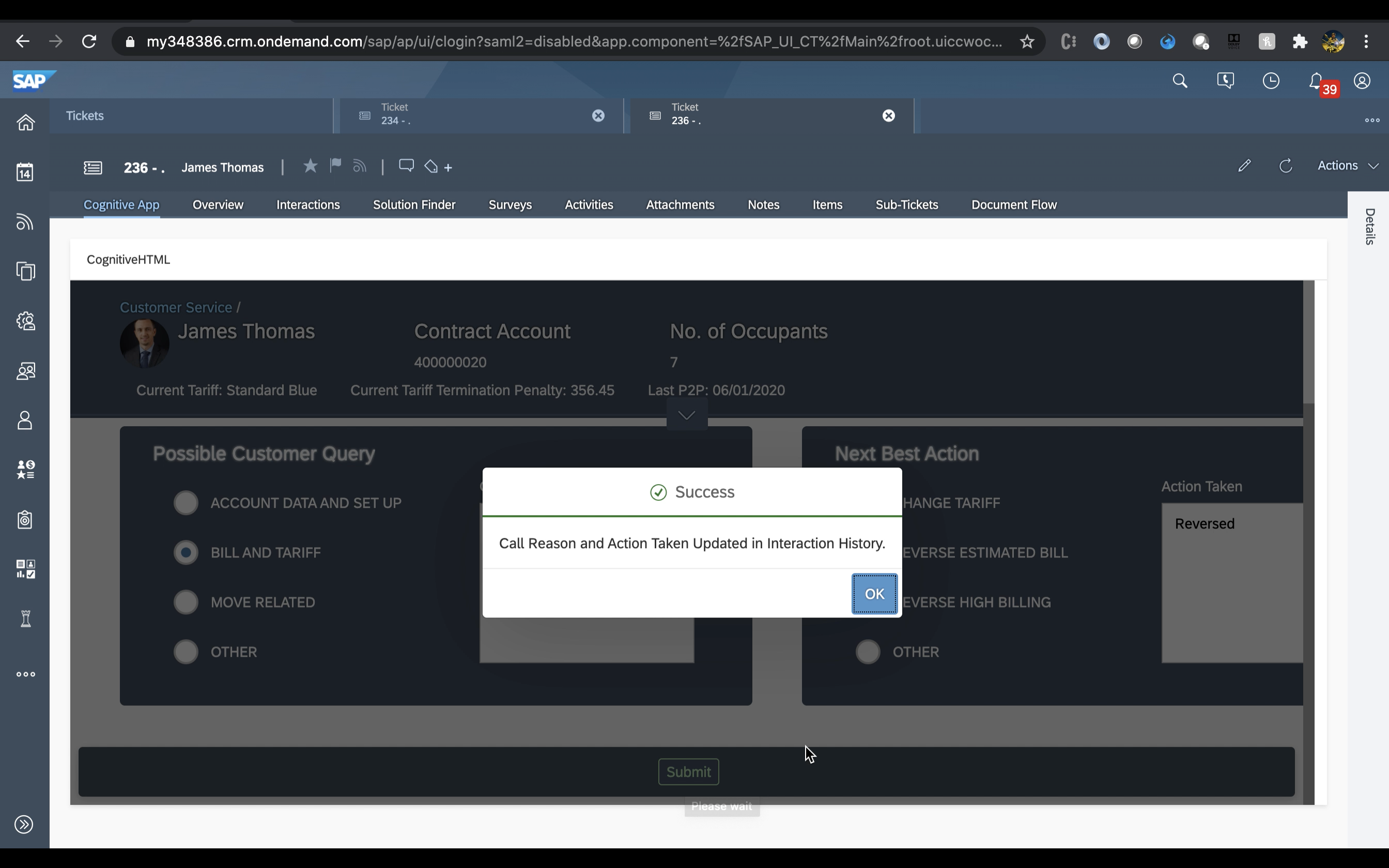This screenshot has height=868, width=1389.
Task: Mark ticket as favorite with star icon
Action: point(310,166)
